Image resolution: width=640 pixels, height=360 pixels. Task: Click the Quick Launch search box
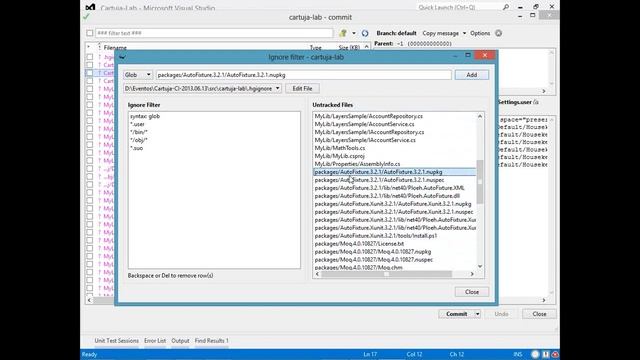459,7
